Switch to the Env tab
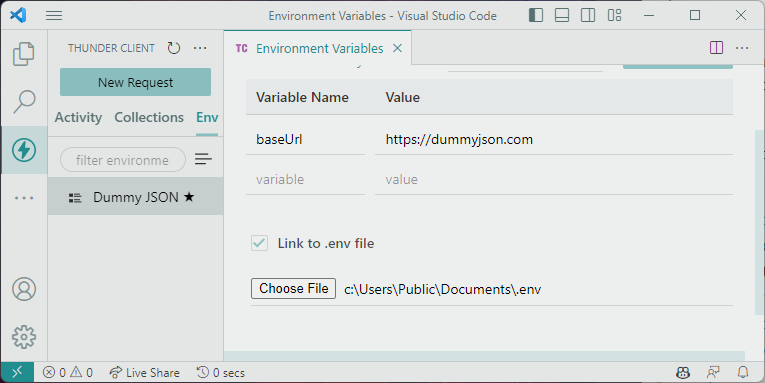This screenshot has height=383, width=765. click(x=207, y=117)
